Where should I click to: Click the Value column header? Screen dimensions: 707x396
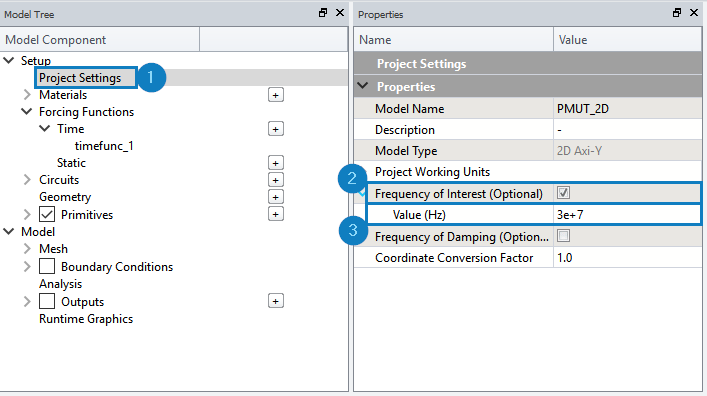(627, 40)
